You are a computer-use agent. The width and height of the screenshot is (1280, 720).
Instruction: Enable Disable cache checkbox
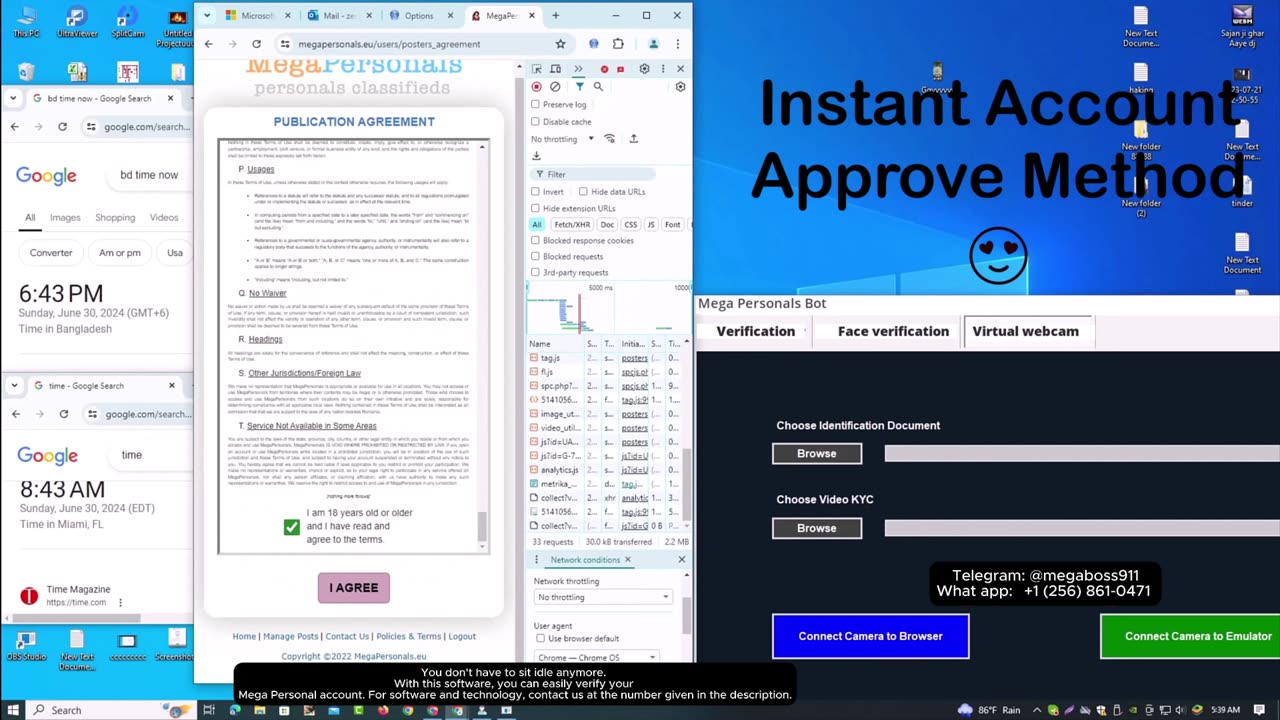(536, 122)
